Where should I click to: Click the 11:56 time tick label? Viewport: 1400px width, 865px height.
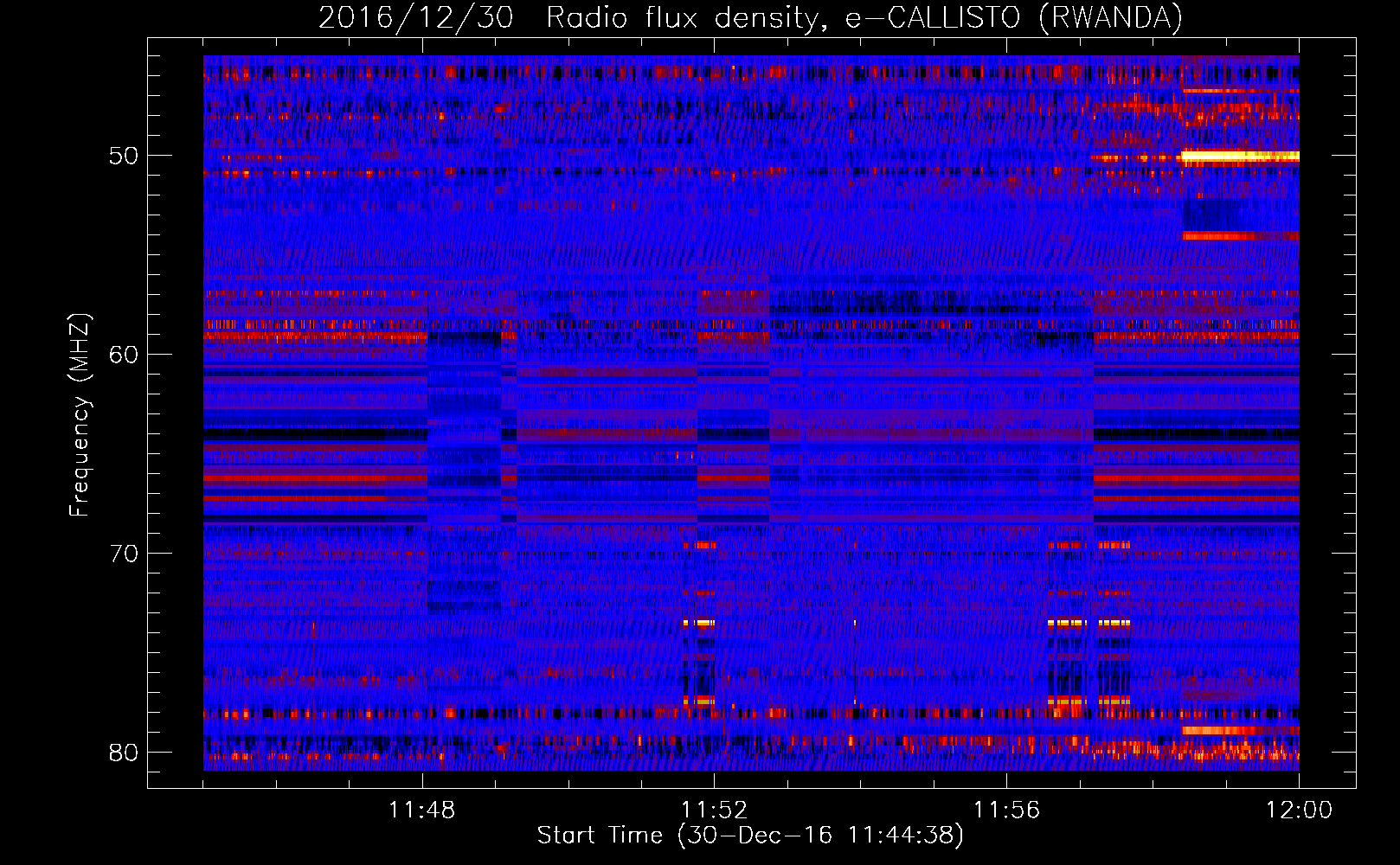[x=1006, y=811]
